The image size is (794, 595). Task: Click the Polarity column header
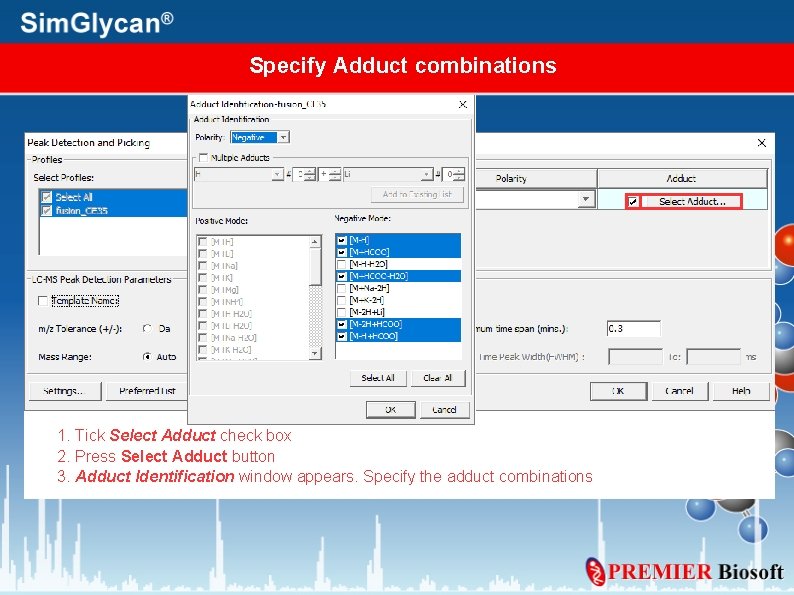511,179
